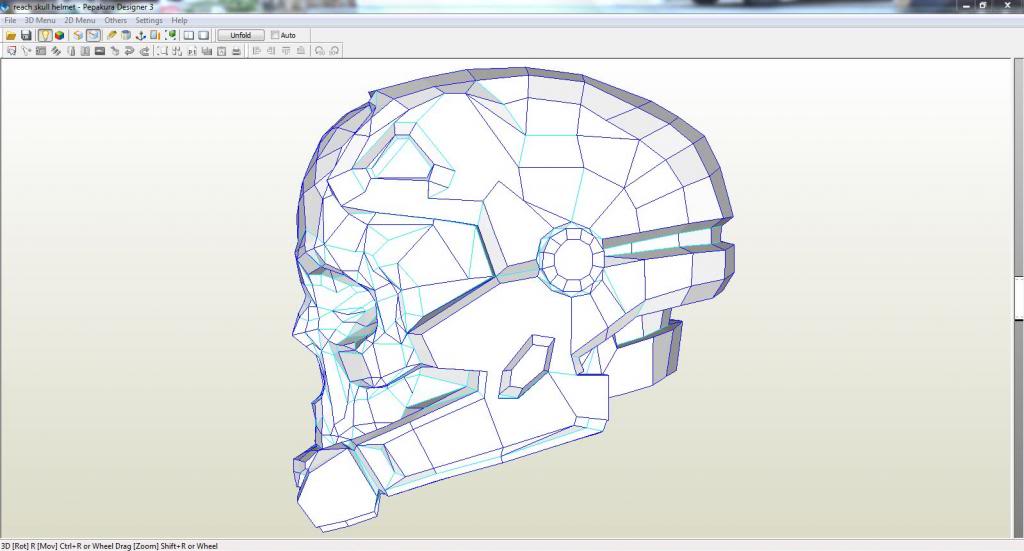The height and width of the screenshot is (551, 1024).
Task: Select the rotate parts tool
Action: coord(26,51)
